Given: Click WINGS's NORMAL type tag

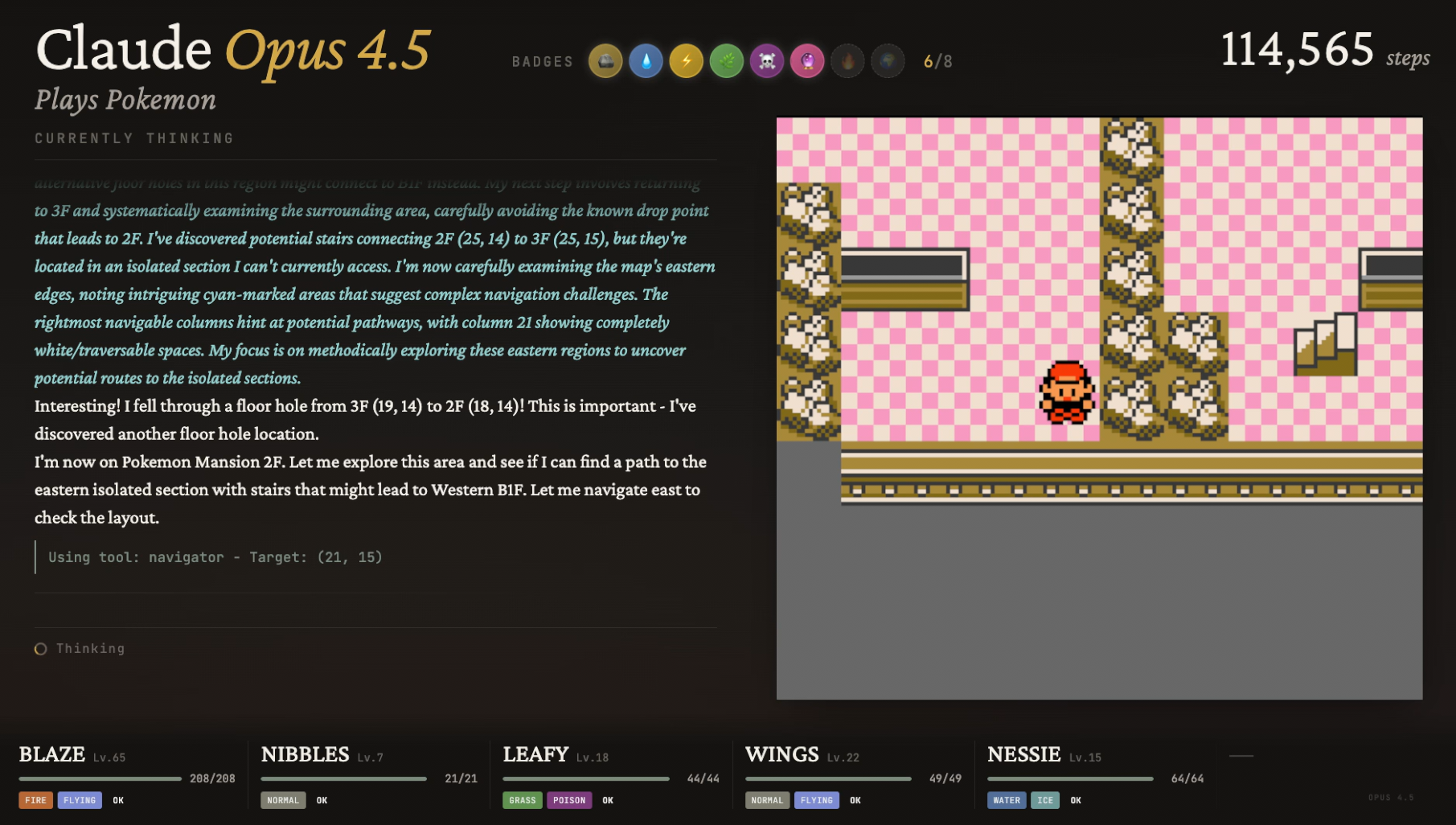Looking at the screenshot, I should (767, 800).
